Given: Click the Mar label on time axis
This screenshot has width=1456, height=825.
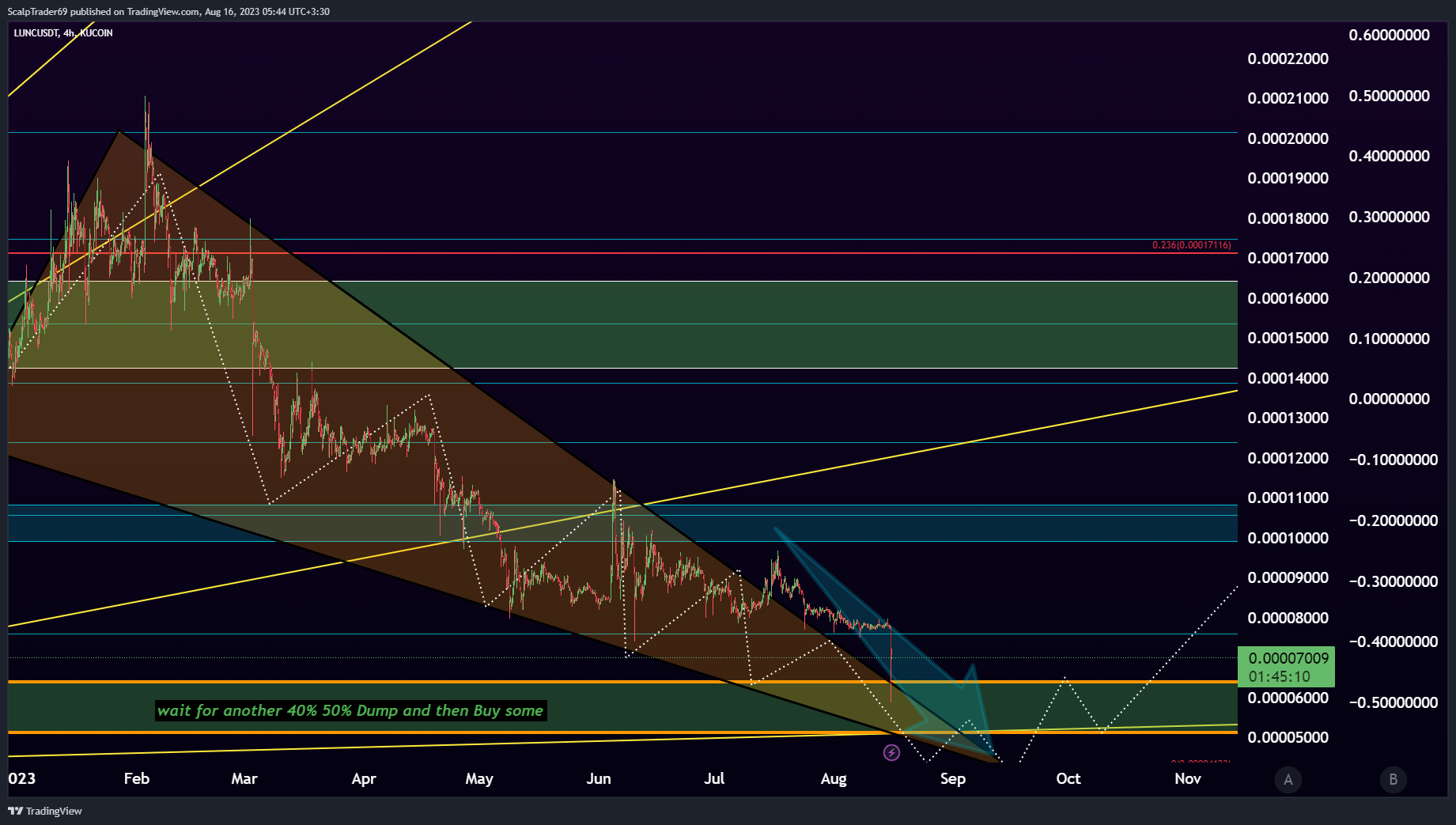Looking at the screenshot, I should (x=244, y=778).
